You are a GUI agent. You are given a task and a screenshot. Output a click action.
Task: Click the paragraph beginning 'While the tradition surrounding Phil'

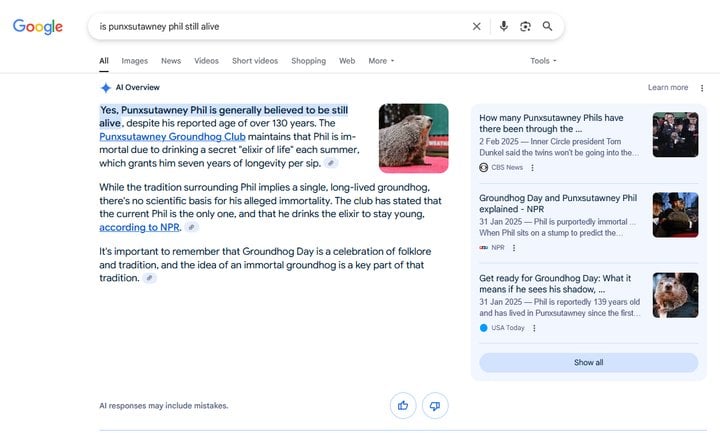(270, 207)
